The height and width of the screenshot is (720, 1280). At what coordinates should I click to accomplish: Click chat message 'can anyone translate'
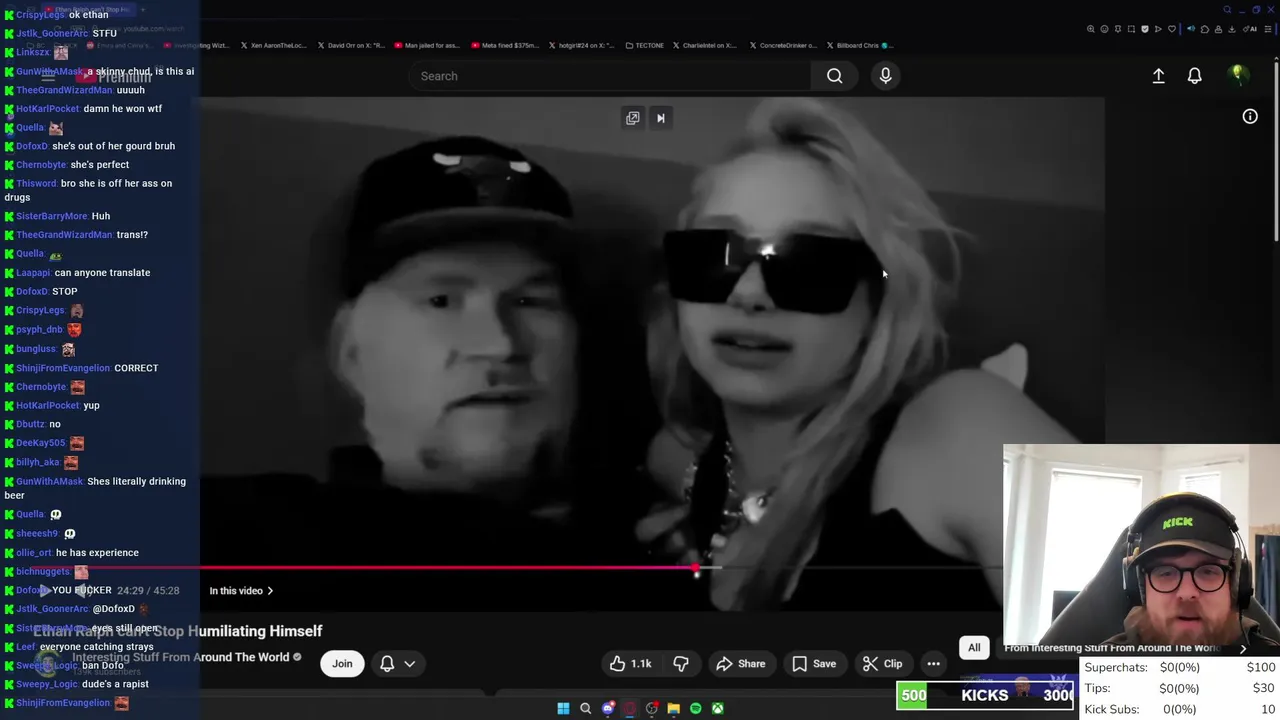pos(102,273)
